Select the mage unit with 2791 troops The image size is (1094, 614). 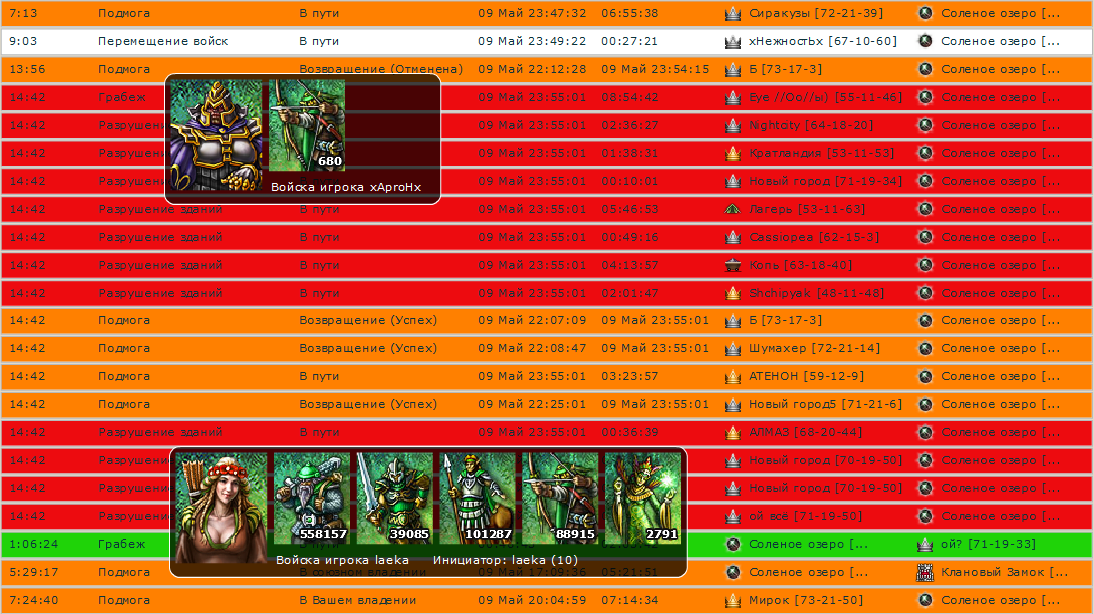(x=642, y=498)
